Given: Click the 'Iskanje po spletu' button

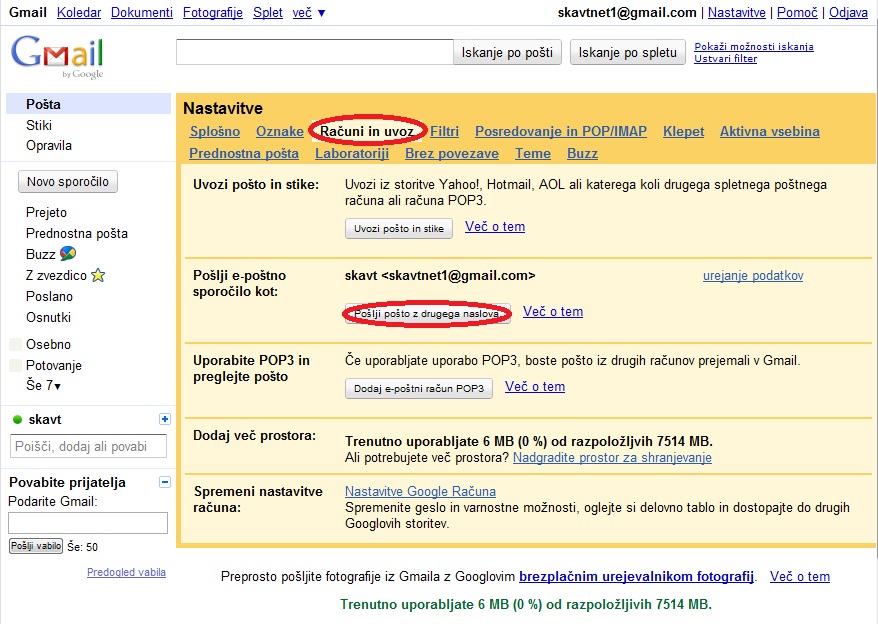Looking at the screenshot, I should tap(627, 53).
